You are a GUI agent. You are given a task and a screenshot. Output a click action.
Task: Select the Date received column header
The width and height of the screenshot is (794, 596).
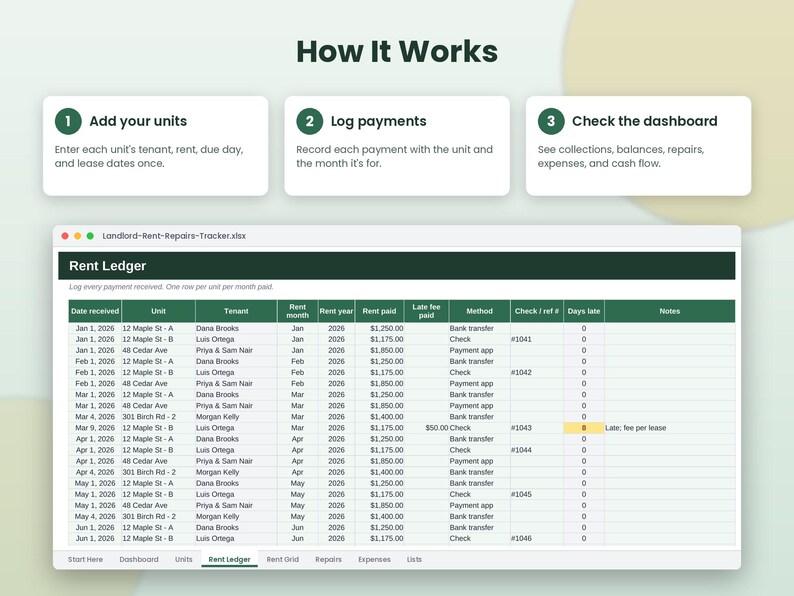pyautogui.click(x=95, y=311)
